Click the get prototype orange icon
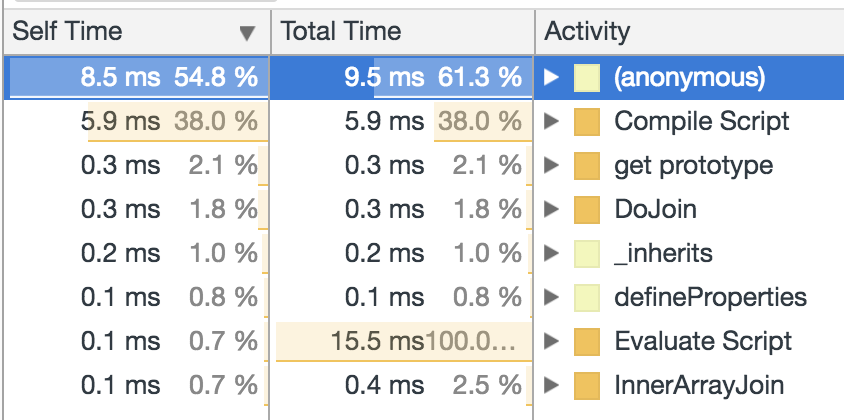The image size is (844, 420). coord(586,165)
